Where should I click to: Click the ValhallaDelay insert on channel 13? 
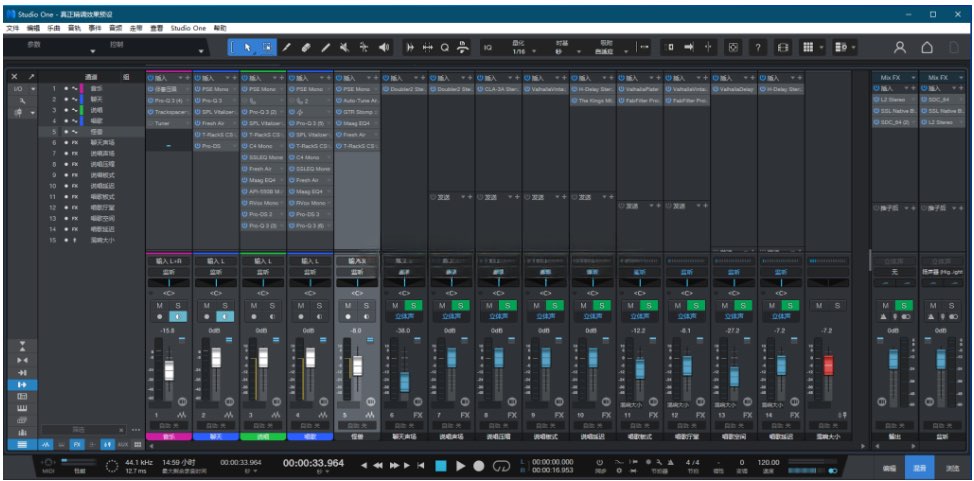tap(734, 89)
